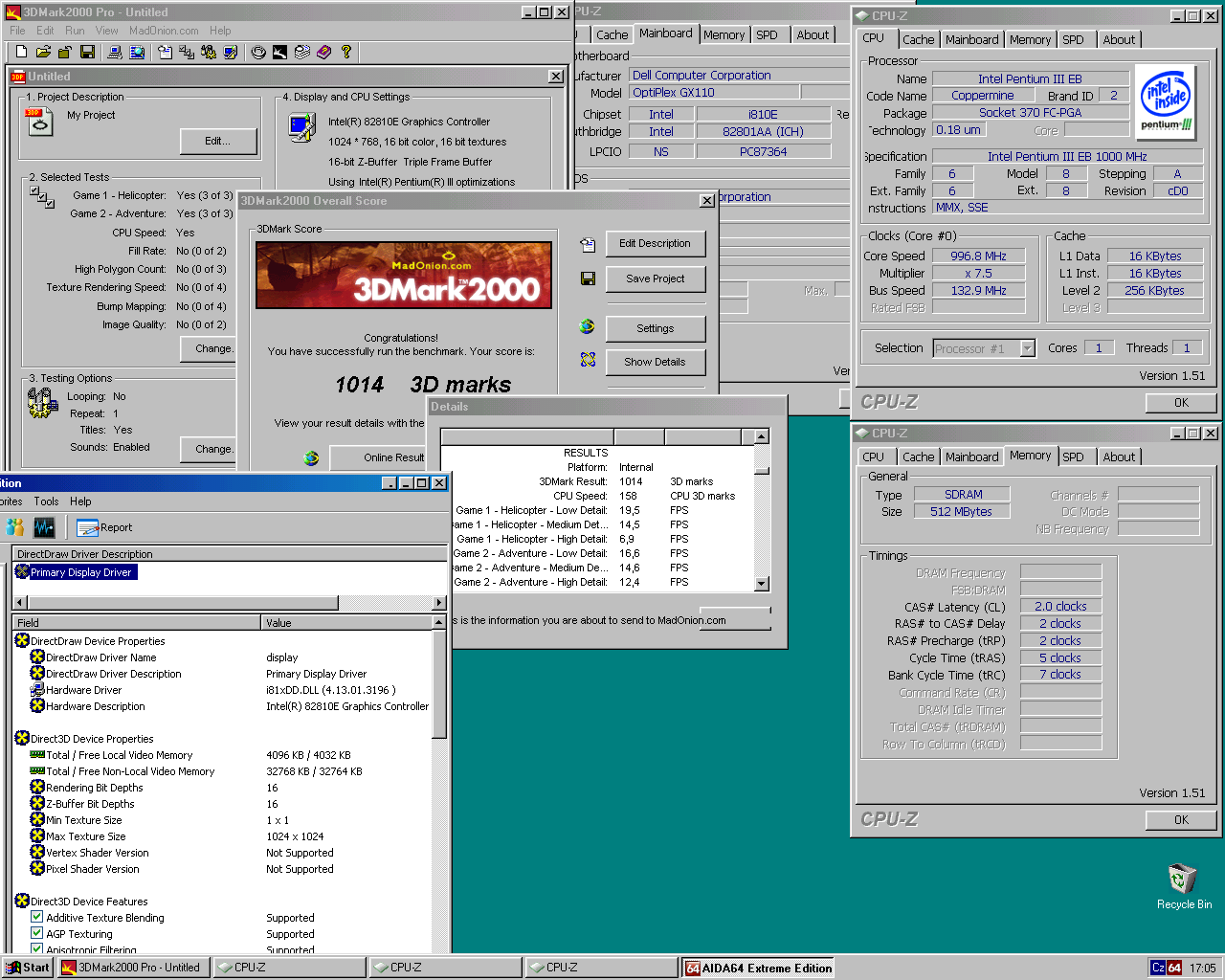Click the Details list scroll down arrow
Image resolution: width=1225 pixels, height=980 pixels.
click(762, 584)
